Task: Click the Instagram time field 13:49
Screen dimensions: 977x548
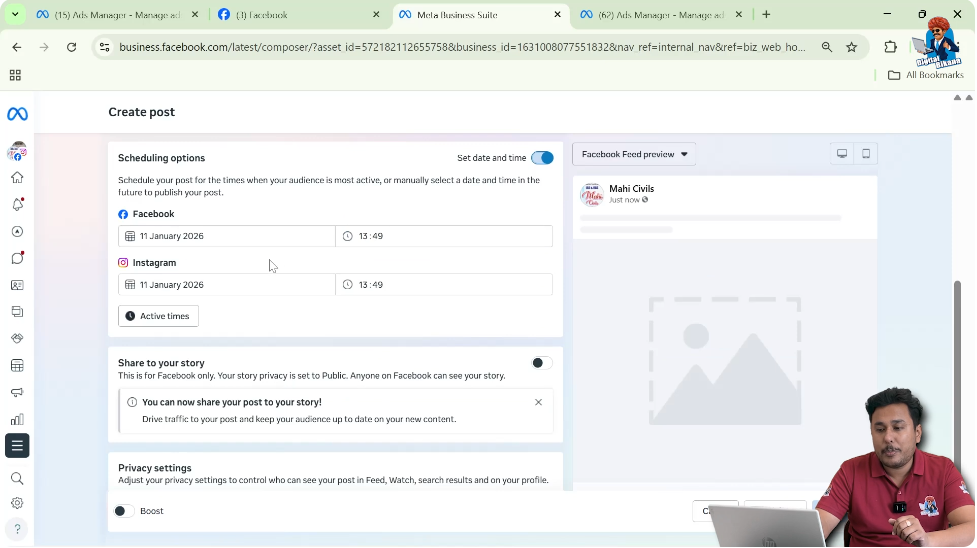Action: click(444, 285)
